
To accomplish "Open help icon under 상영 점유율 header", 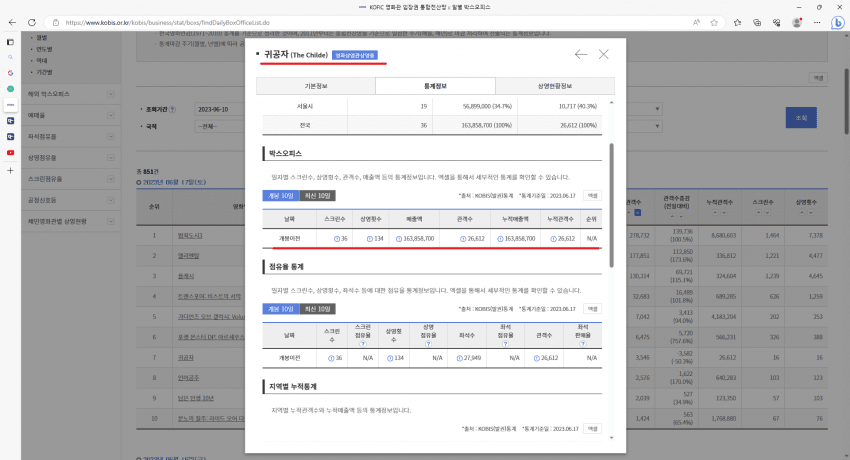I will (x=428, y=344).
